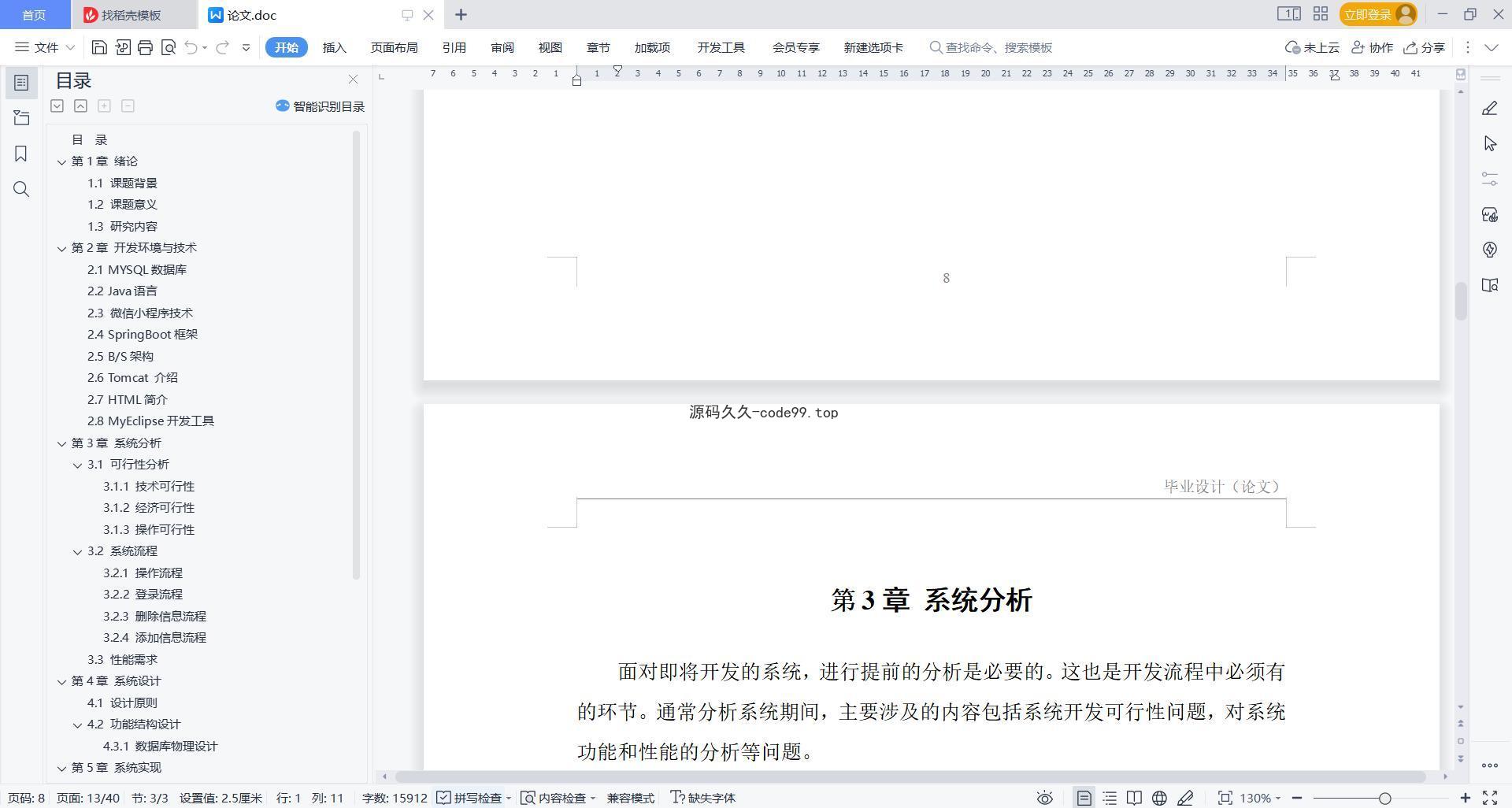
Task: Click the Redo arrow icon
Action: click(222, 47)
